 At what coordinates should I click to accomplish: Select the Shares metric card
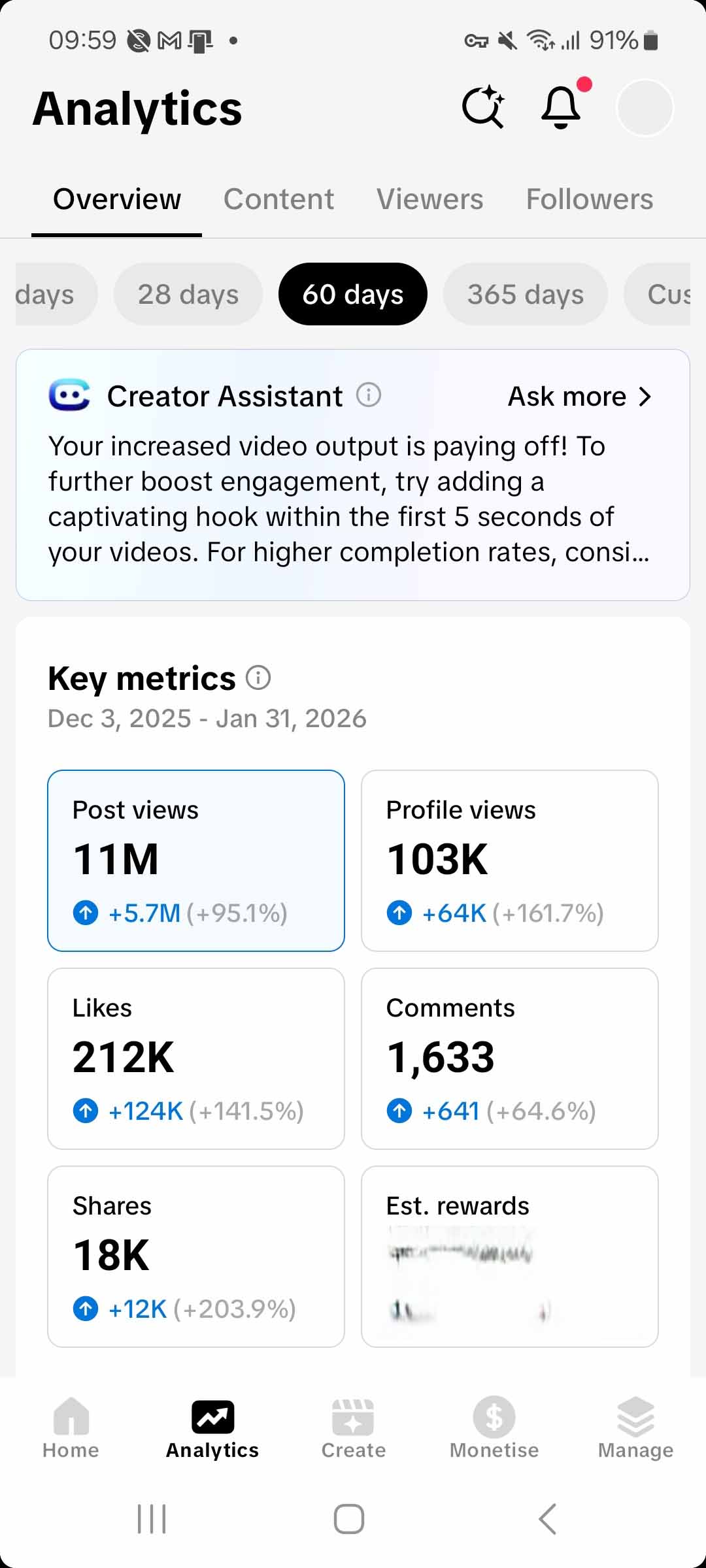[196, 1256]
